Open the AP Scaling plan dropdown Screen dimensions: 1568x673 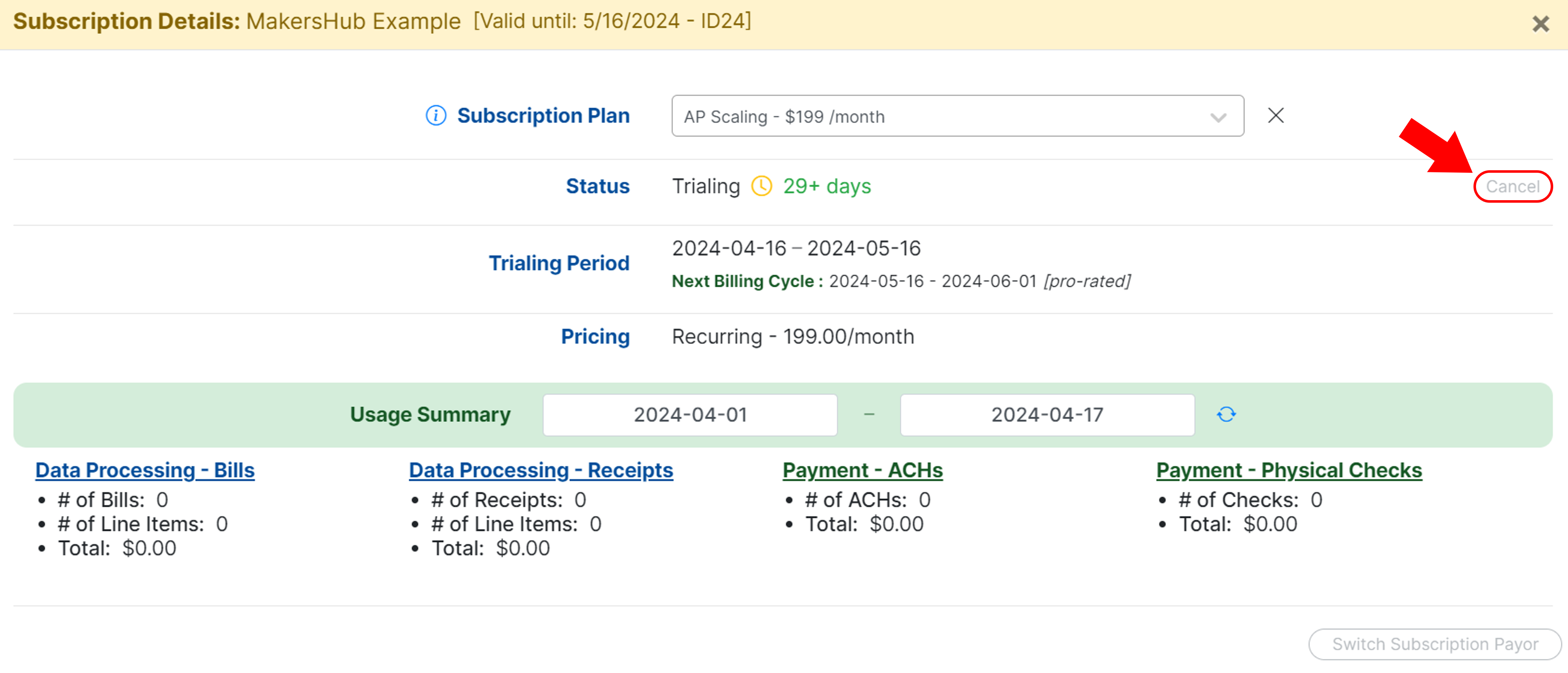958,116
